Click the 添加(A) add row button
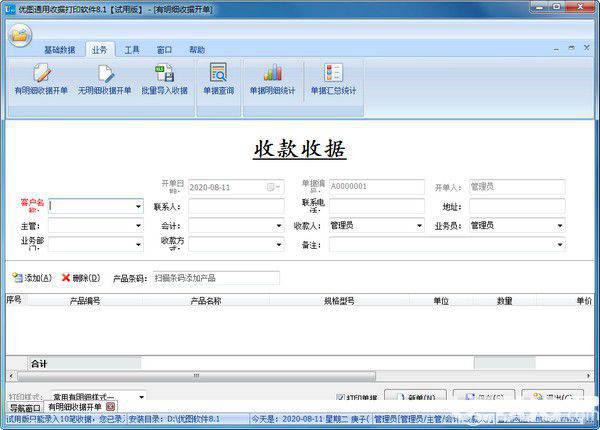Viewport: 600px width, 430px height. pyautogui.click(x=32, y=278)
